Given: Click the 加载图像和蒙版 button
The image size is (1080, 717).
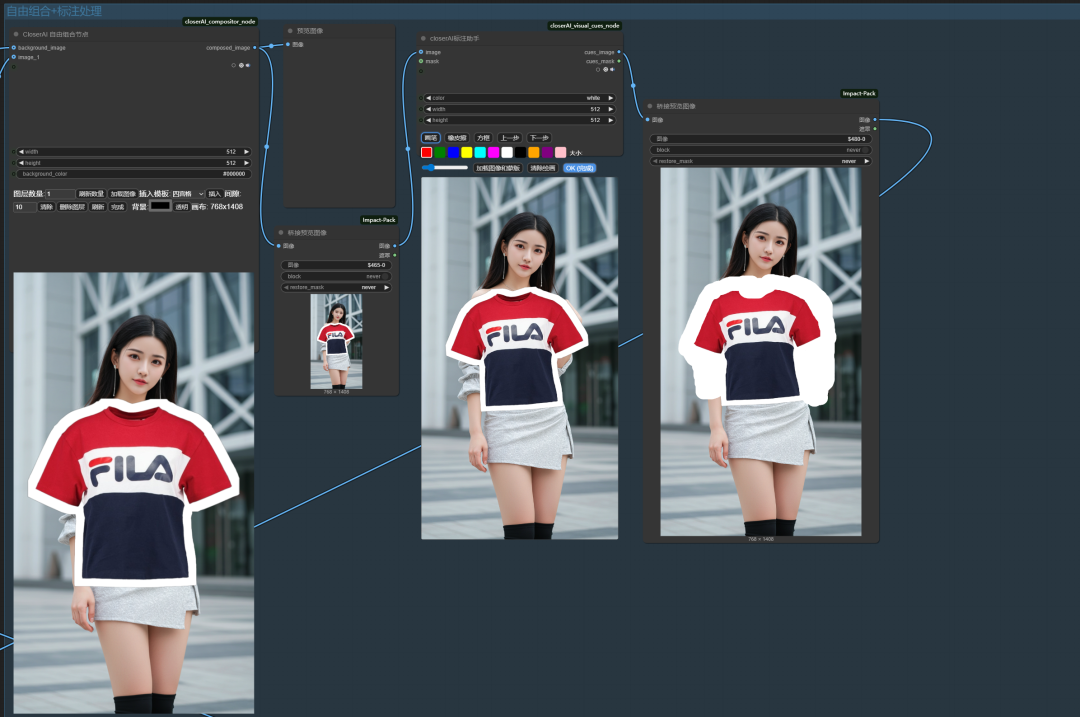Looking at the screenshot, I should tap(498, 168).
